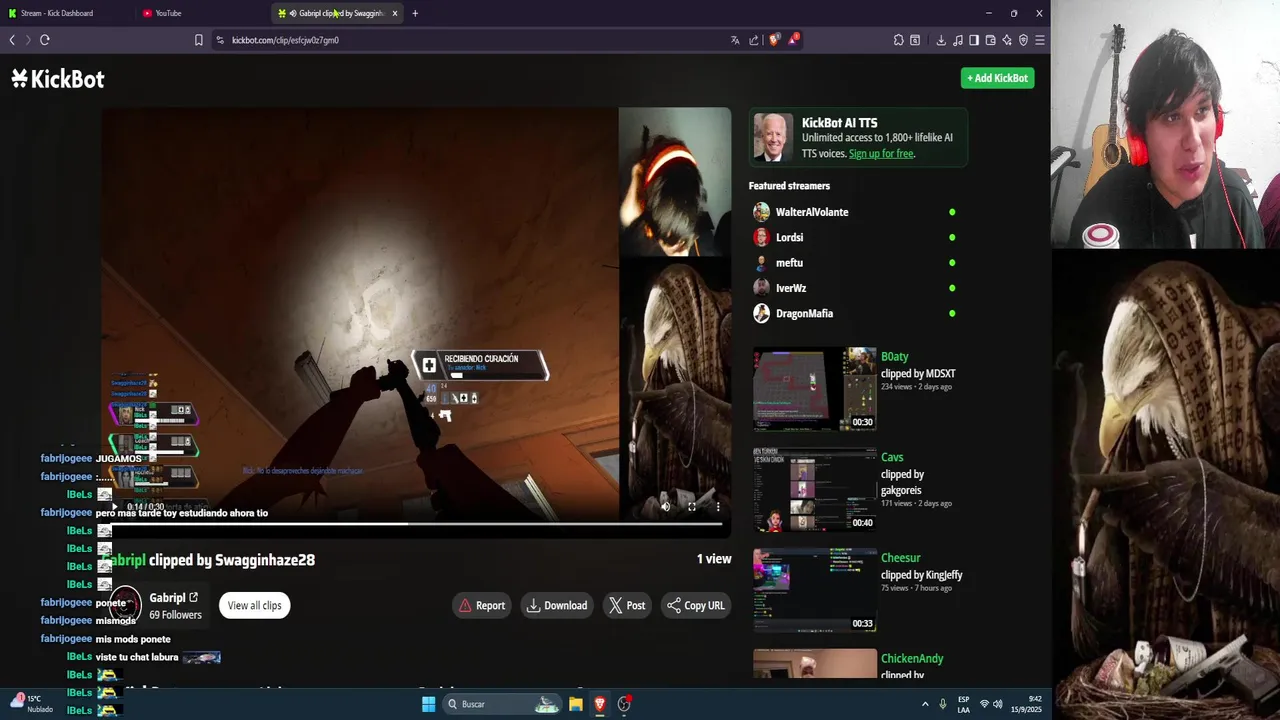
Task: Click the Cheesur clip title text
Action: [900, 558]
